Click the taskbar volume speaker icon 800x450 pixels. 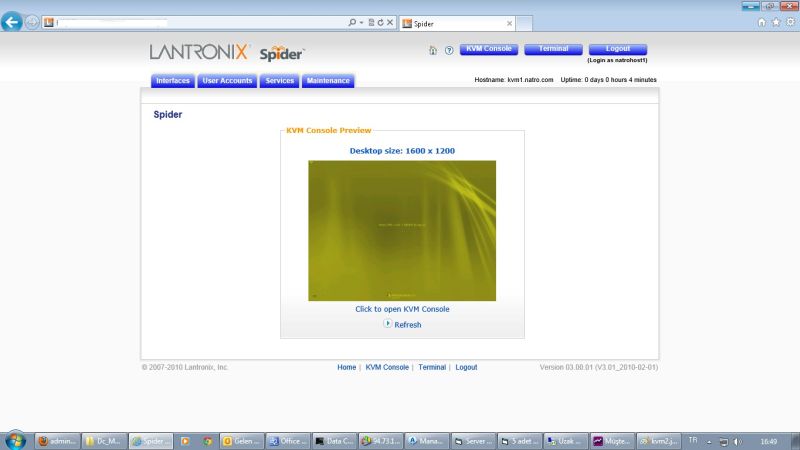point(737,440)
